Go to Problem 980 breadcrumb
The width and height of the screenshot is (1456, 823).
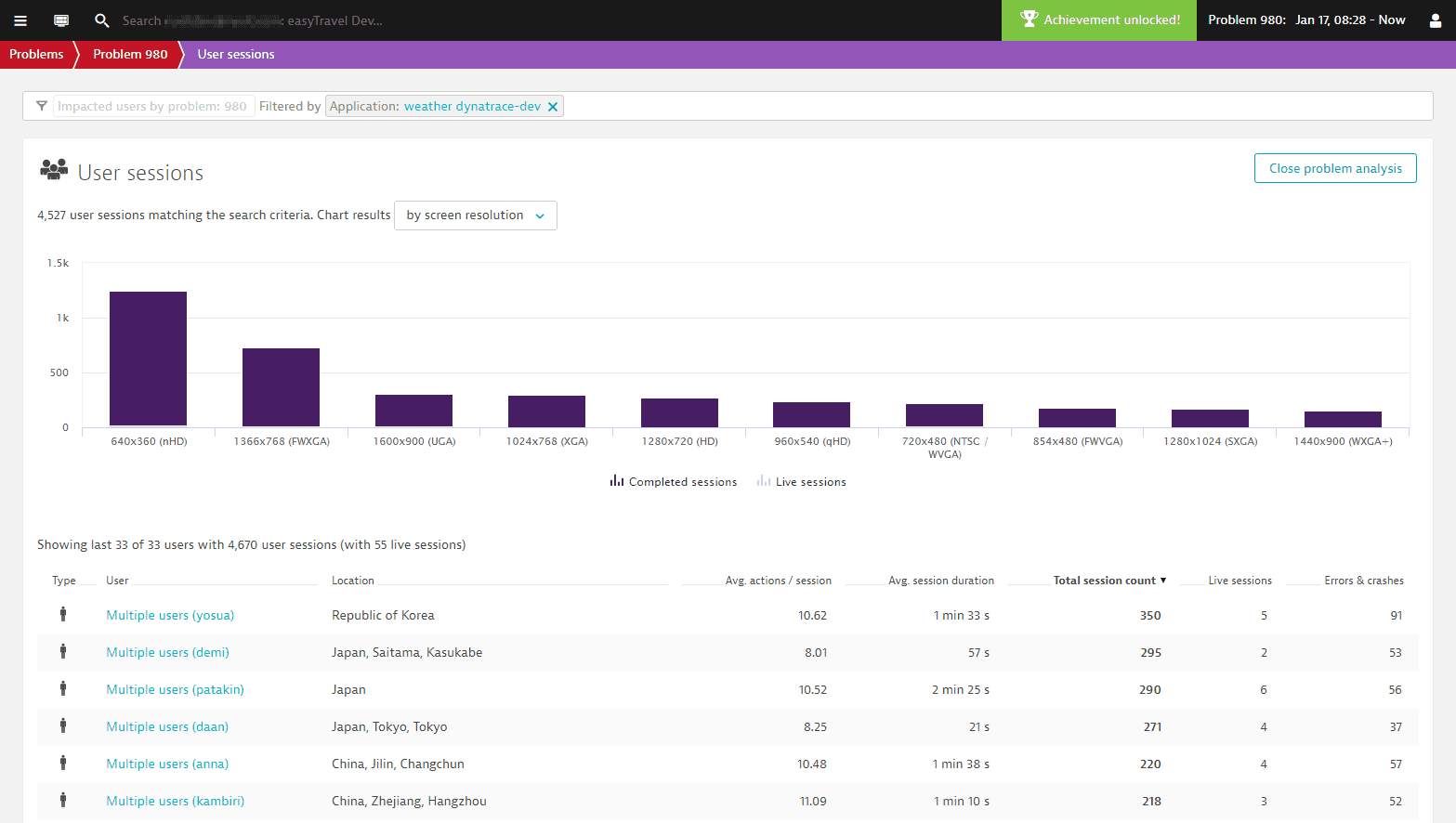(130, 54)
